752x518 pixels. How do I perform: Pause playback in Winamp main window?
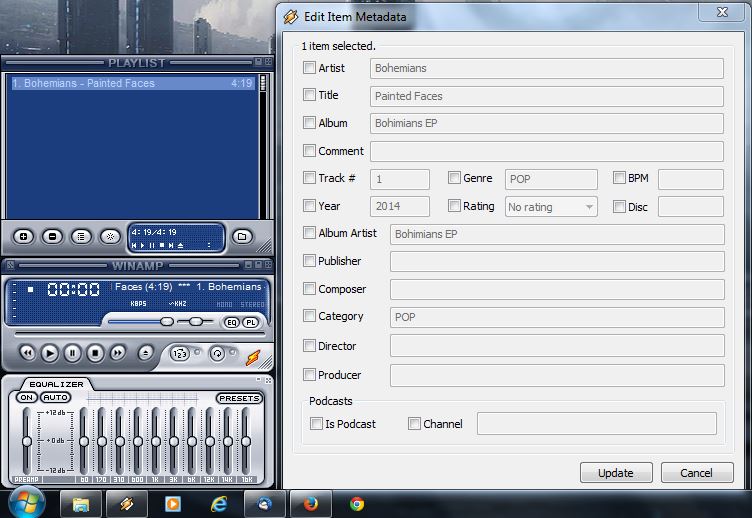click(x=72, y=353)
